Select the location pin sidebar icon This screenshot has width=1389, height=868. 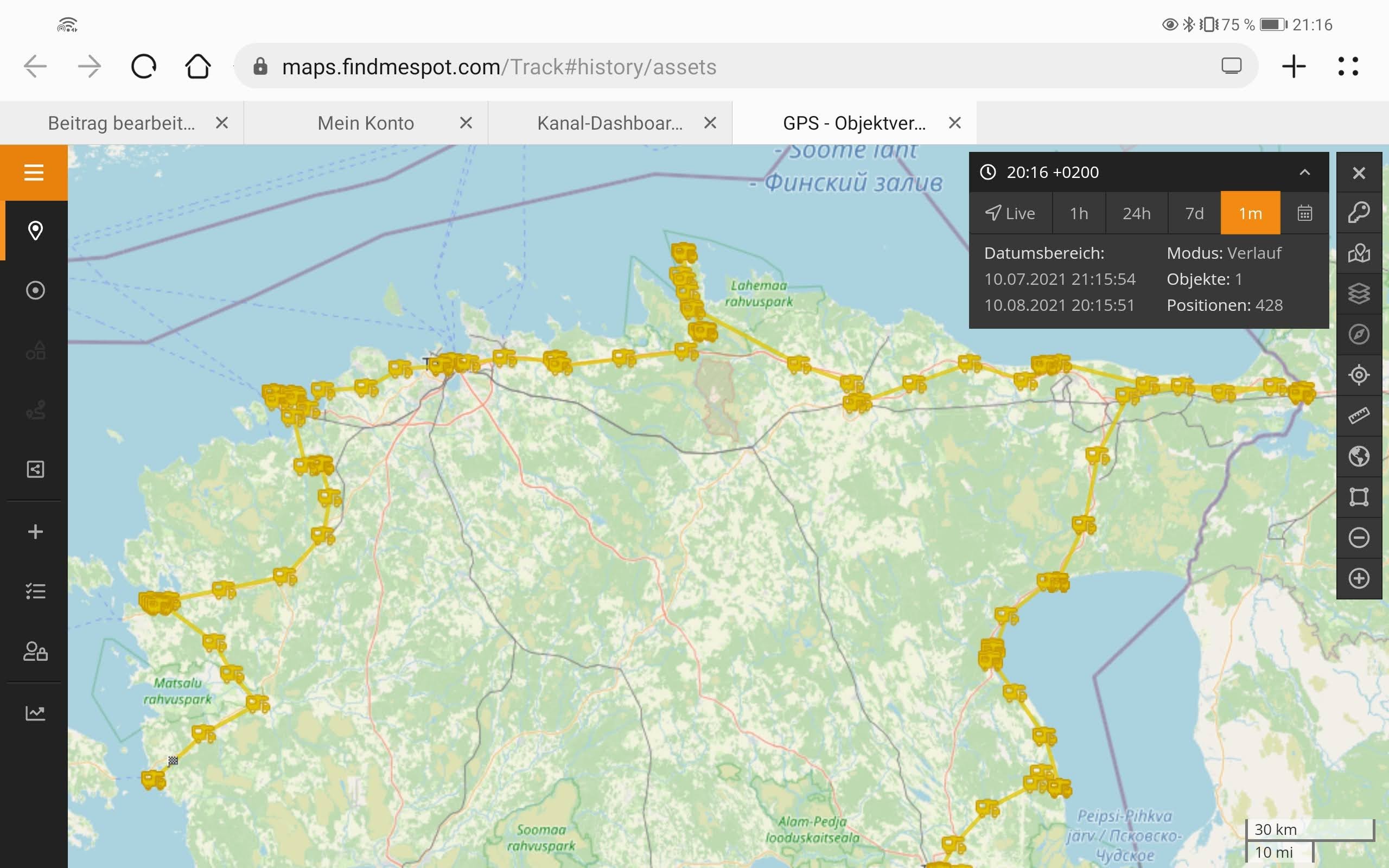35,231
